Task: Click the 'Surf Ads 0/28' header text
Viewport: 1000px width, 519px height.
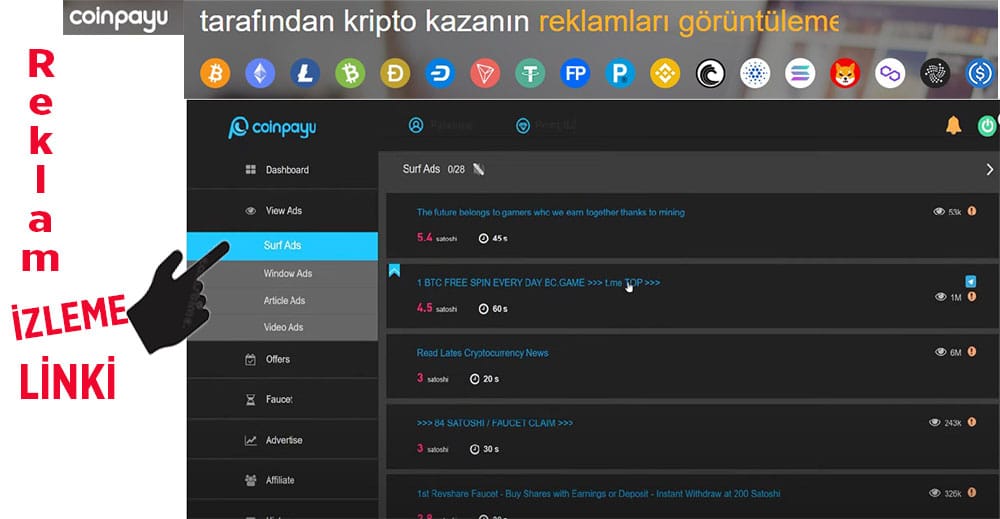Action: pyautogui.click(x=434, y=169)
